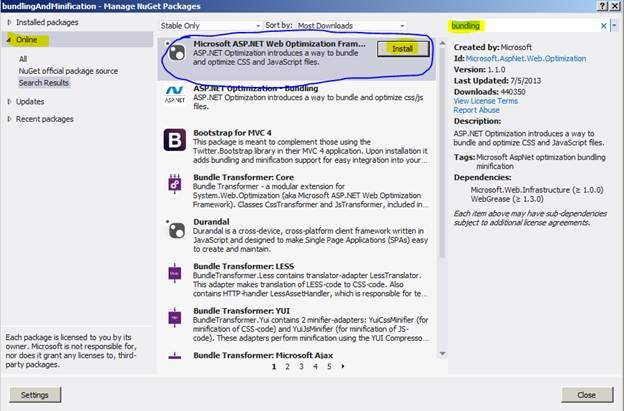The height and width of the screenshot is (411, 624).
Task: Go to next results page arrow
Action: click(343, 366)
